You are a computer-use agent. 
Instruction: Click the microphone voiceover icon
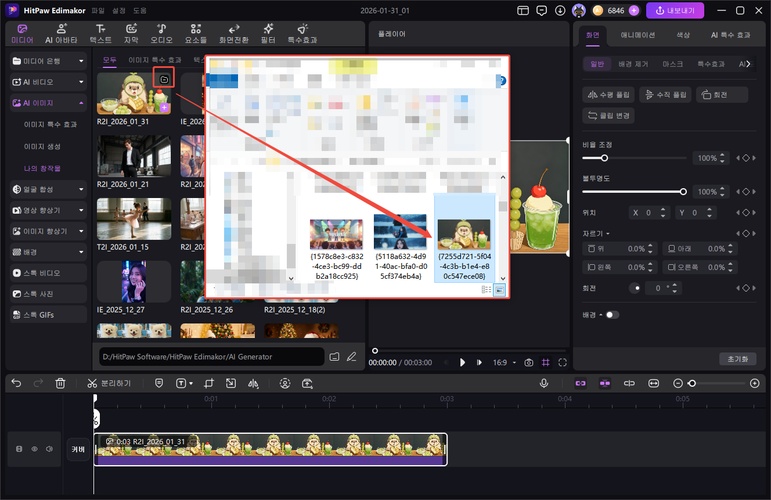click(x=544, y=383)
